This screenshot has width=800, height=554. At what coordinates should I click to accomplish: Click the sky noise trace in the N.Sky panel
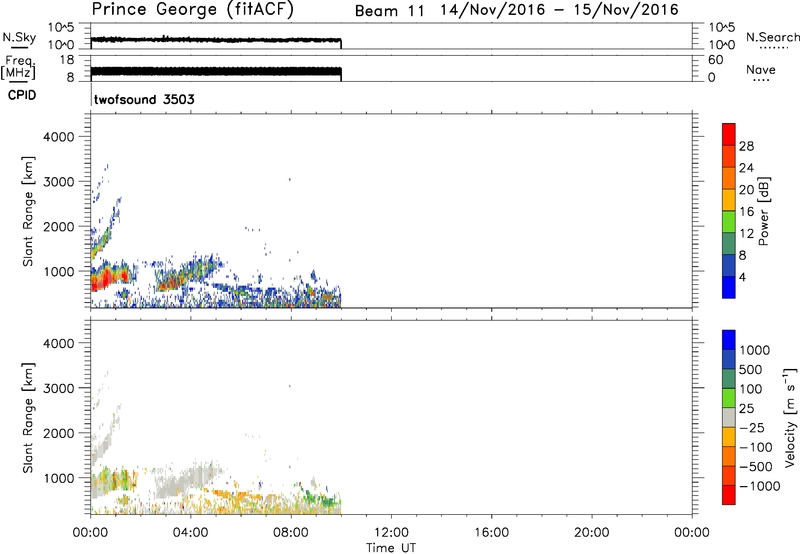coord(216,39)
